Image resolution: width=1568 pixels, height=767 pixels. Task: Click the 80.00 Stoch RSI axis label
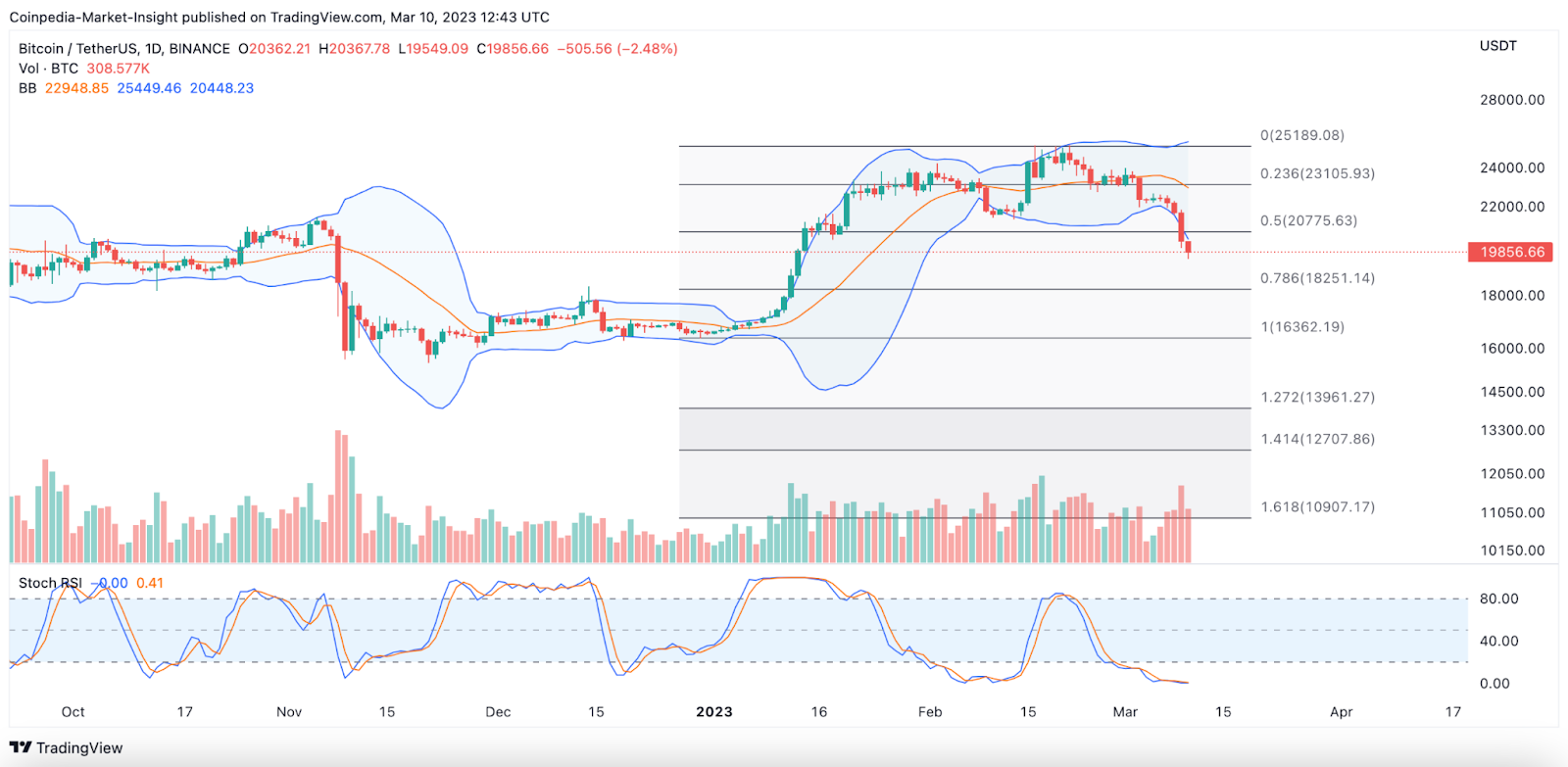click(1498, 599)
